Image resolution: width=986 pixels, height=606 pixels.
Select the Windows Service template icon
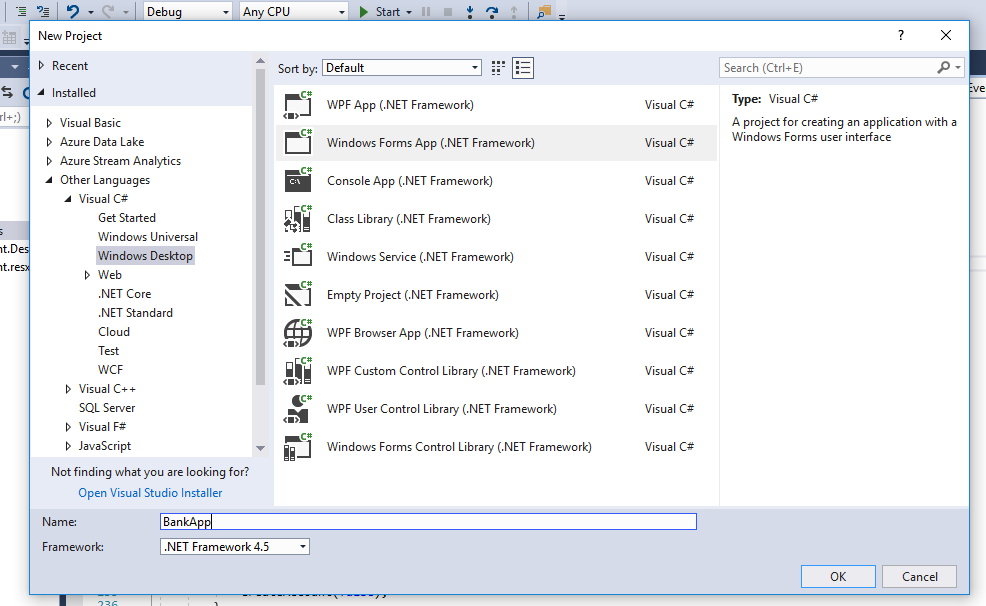coord(298,256)
